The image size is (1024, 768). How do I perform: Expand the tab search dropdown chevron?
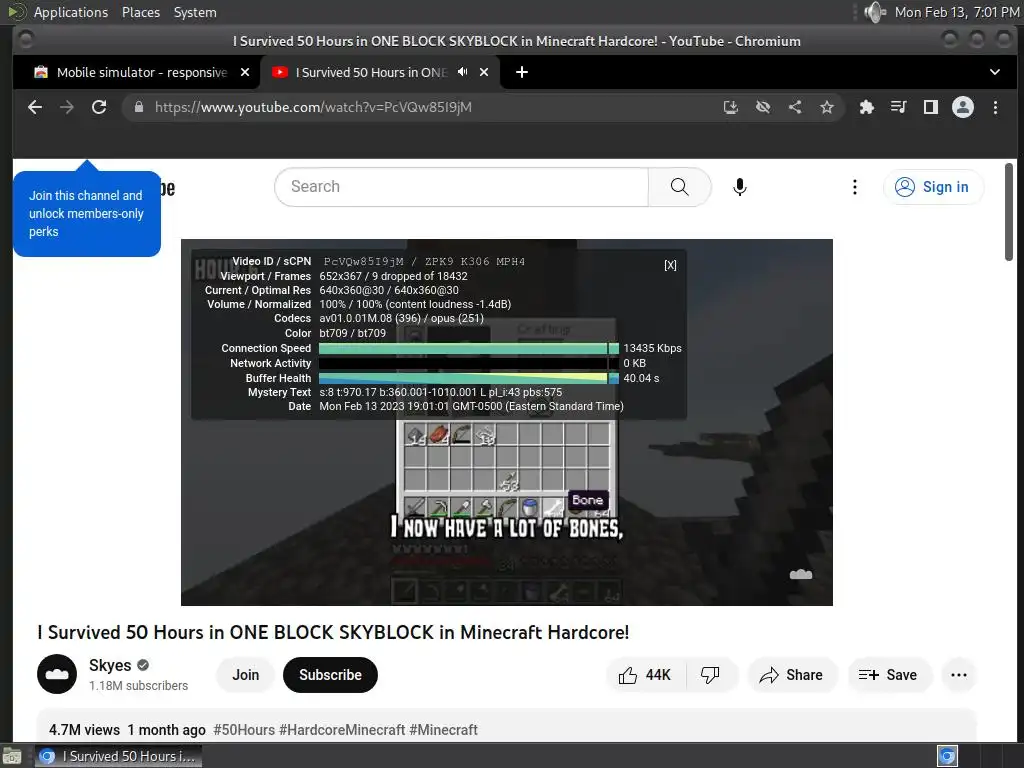(x=995, y=72)
